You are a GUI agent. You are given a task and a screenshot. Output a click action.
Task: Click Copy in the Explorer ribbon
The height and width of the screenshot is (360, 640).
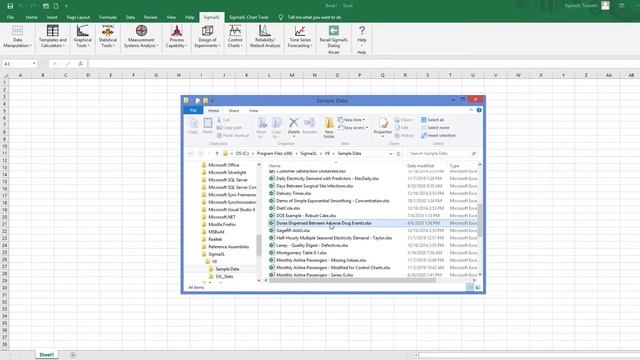click(193, 126)
